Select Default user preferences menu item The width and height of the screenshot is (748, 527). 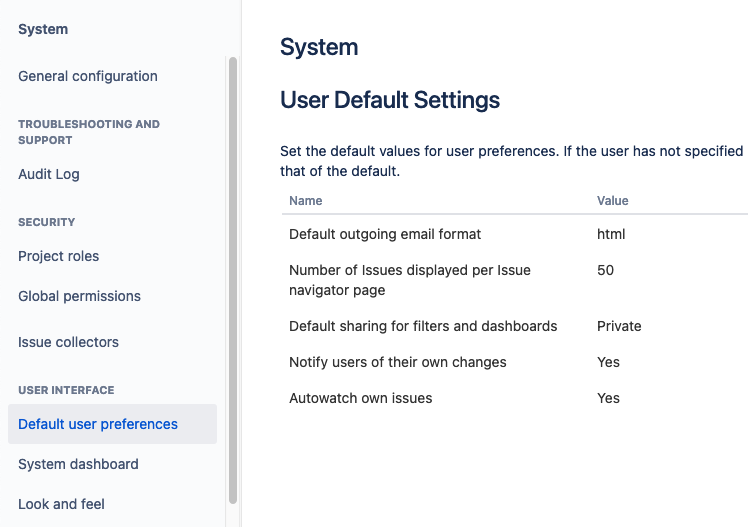click(98, 424)
